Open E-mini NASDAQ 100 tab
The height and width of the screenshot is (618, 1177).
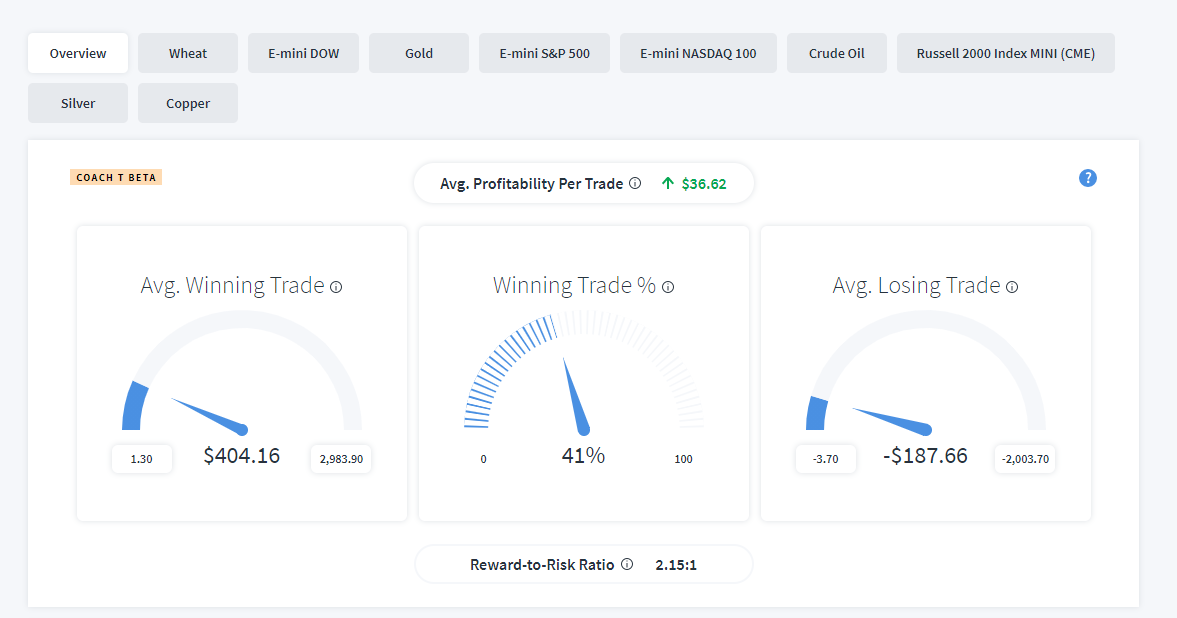pyautogui.click(x=698, y=53)
